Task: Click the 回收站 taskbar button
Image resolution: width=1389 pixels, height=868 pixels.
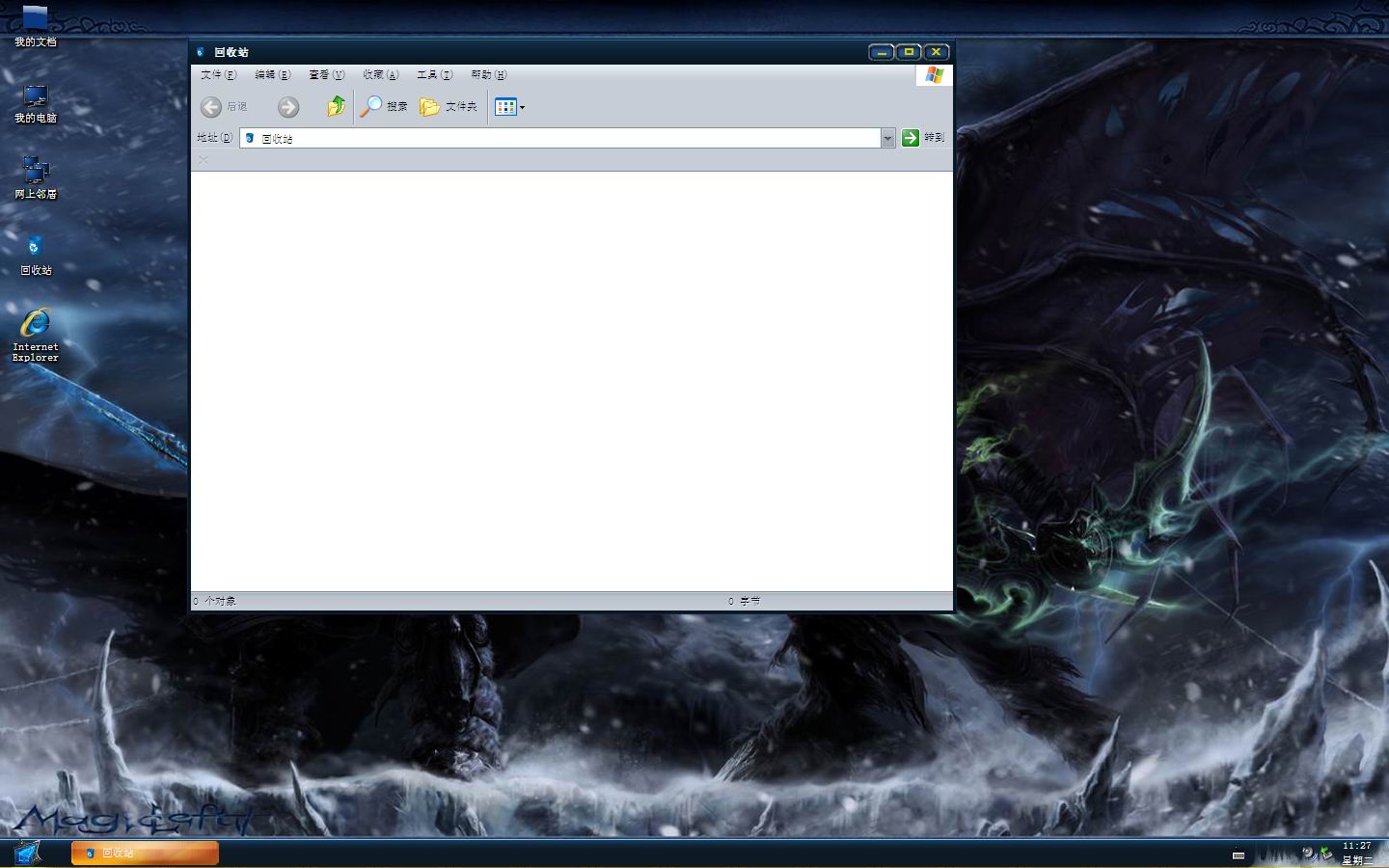Action: (145, 853)
